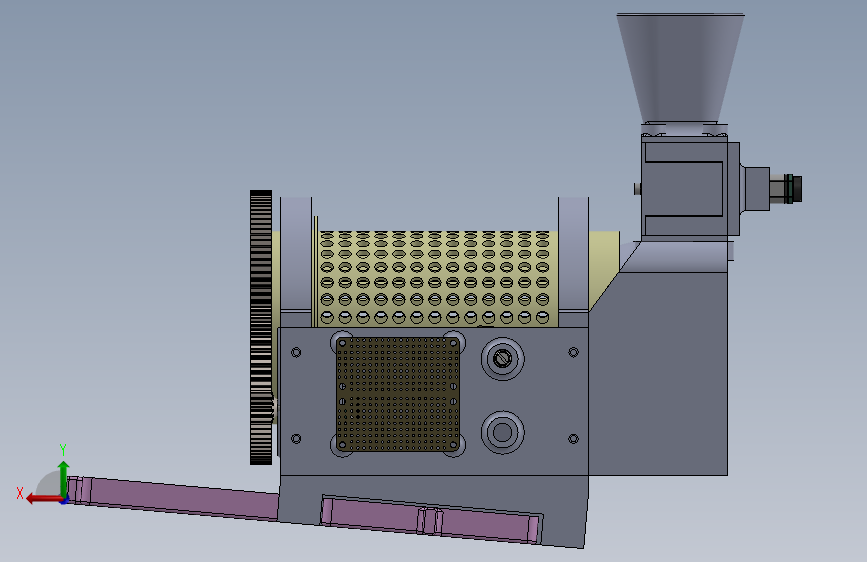Select the gearbox housing under the hopper
The height and width of the screenshot is (562, 867).
(685, 188)
